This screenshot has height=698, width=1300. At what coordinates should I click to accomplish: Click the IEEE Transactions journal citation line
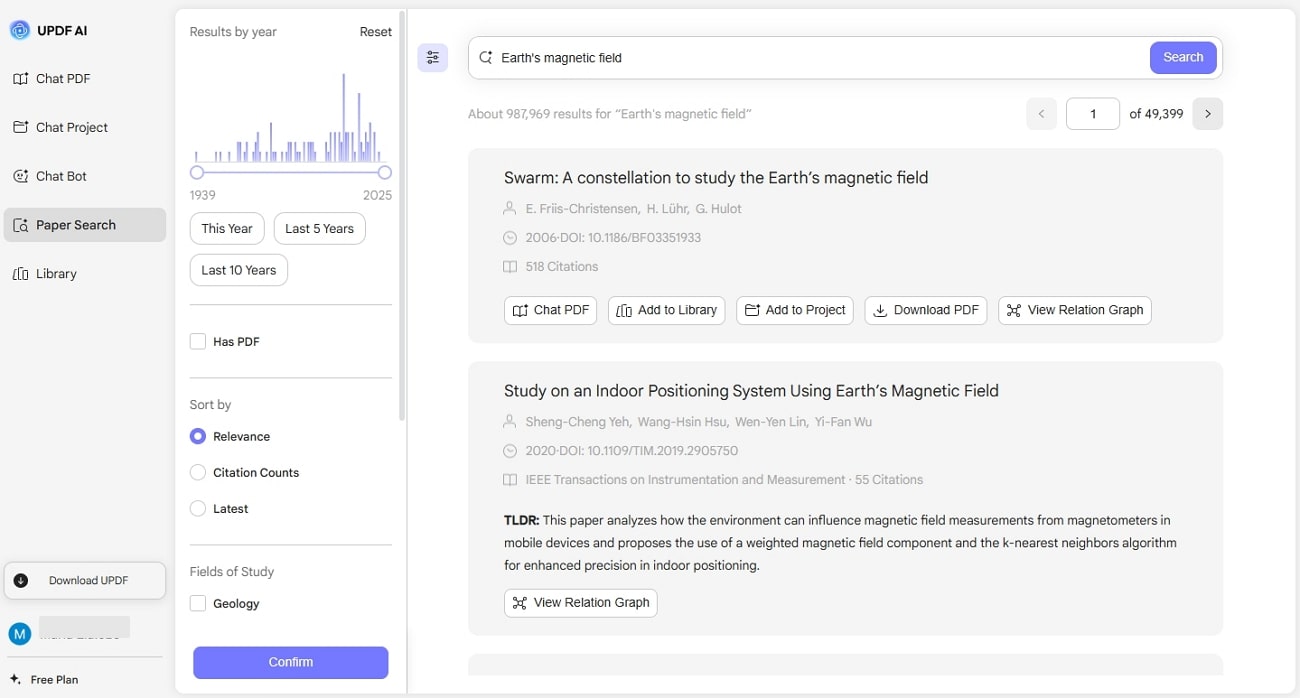pos(724,480)
